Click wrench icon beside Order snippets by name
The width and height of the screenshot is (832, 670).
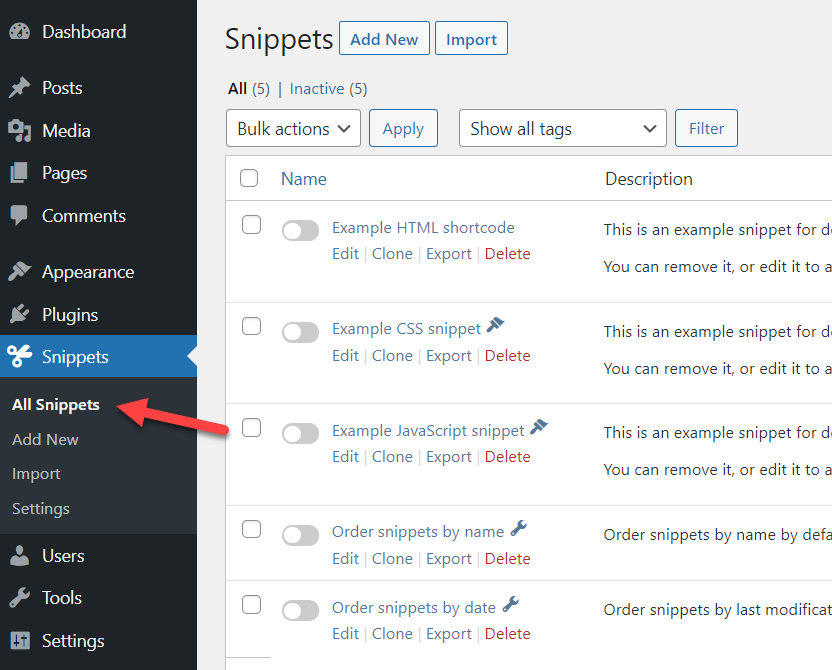tap(518, 528)
